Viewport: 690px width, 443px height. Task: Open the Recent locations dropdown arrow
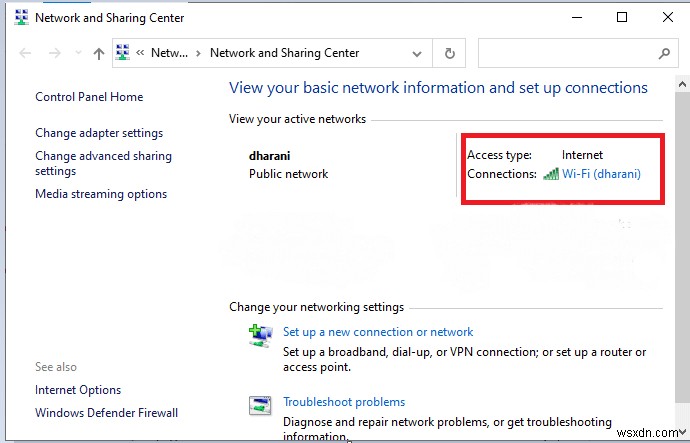pos(76,54)
